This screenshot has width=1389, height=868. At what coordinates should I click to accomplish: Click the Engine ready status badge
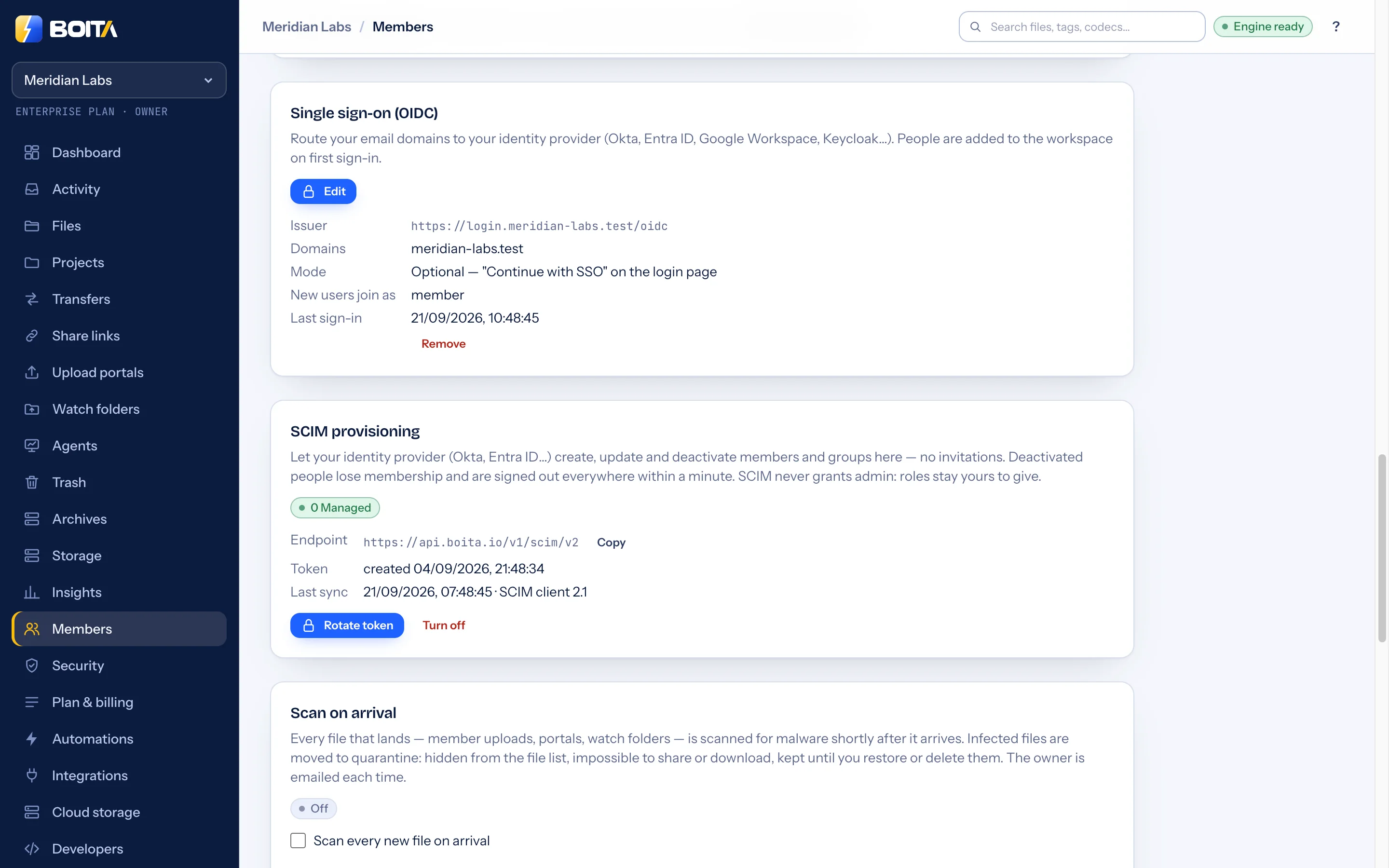click(x=1263, y=27)
